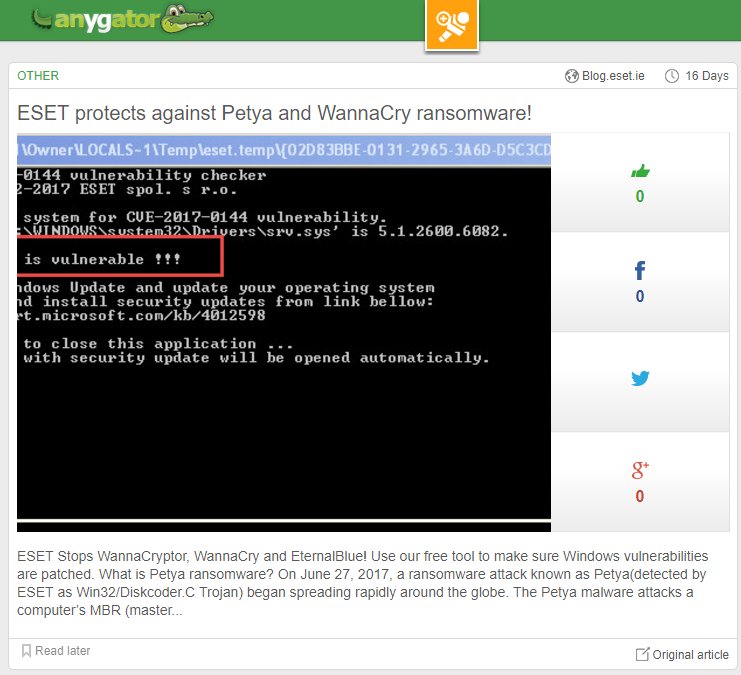Click the Read later bookmark icon

(x=26, y=651)
